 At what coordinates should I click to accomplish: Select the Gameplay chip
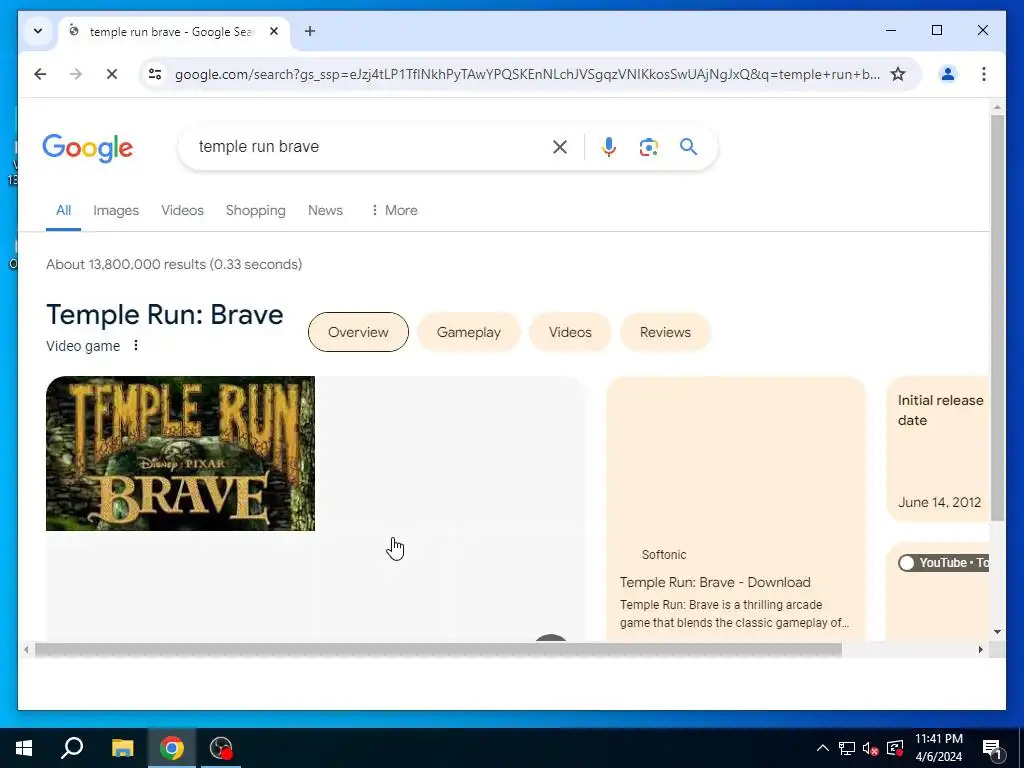coord(468,332)
